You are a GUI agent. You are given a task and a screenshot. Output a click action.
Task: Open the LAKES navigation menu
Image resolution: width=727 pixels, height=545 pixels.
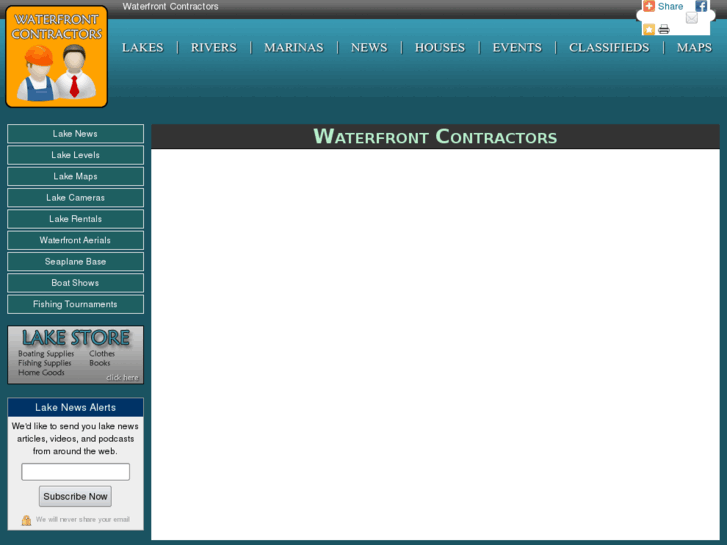[143, 47]
